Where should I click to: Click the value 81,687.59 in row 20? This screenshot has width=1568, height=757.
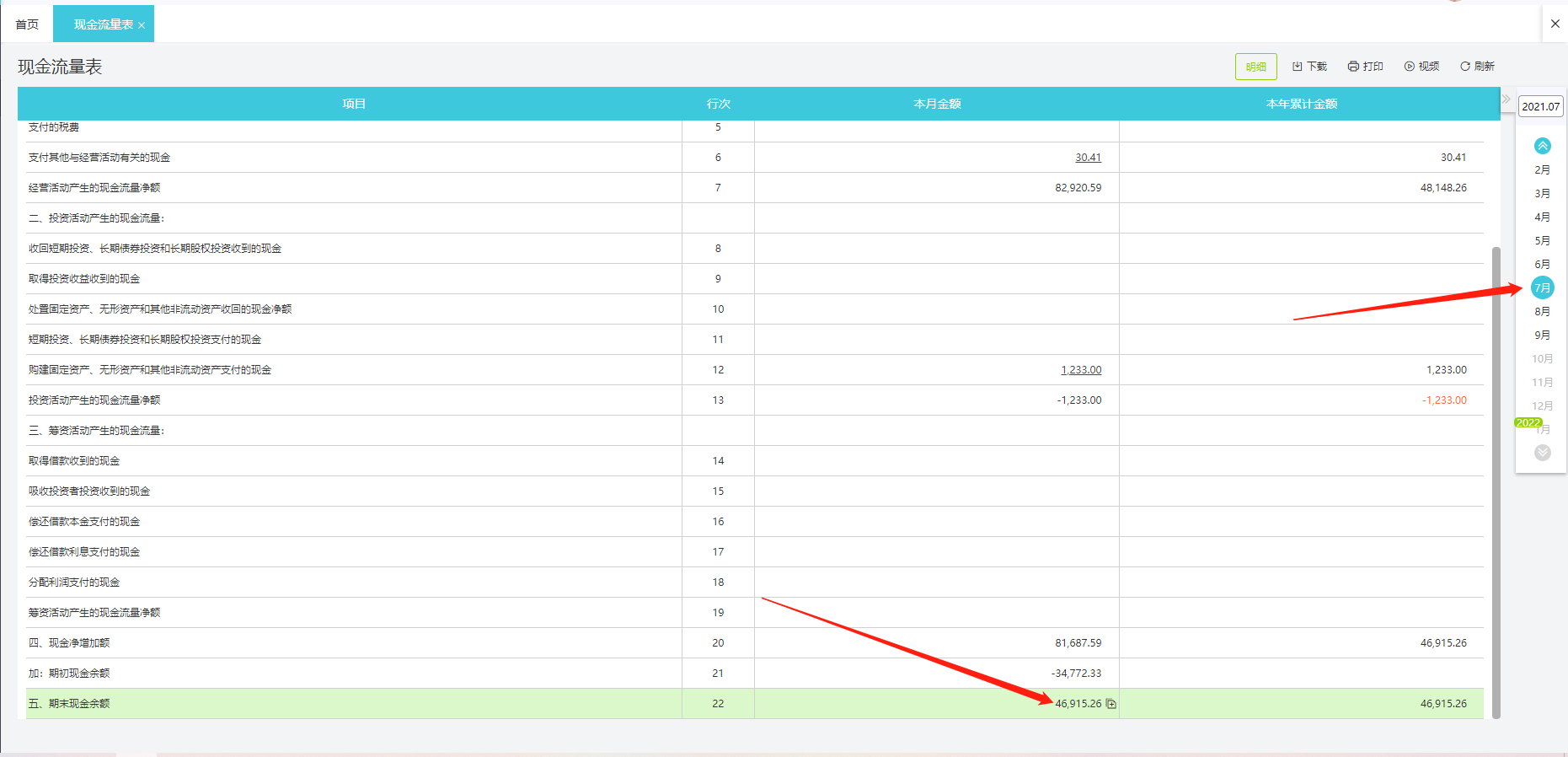coord(1078,643)
